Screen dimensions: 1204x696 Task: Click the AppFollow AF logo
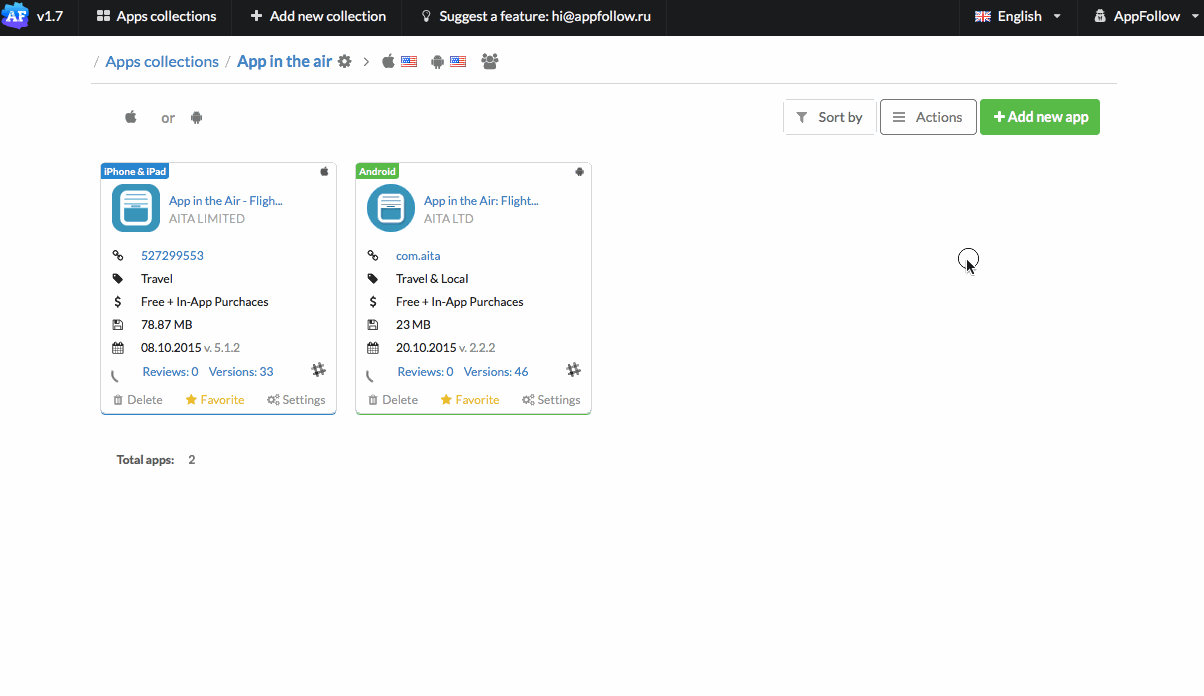[x=15, y=16]
